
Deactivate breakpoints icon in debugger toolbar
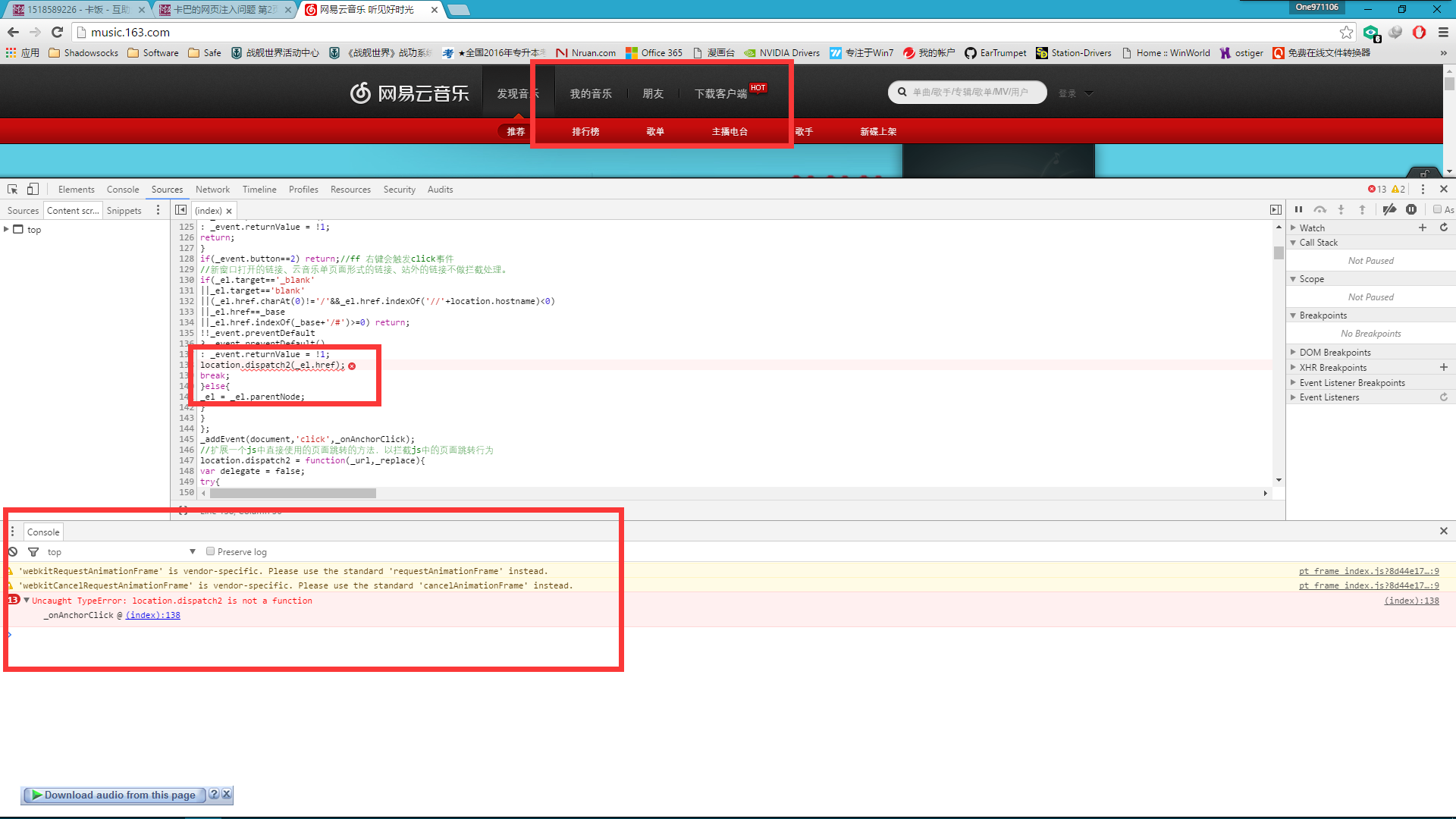coord(1389,210)
